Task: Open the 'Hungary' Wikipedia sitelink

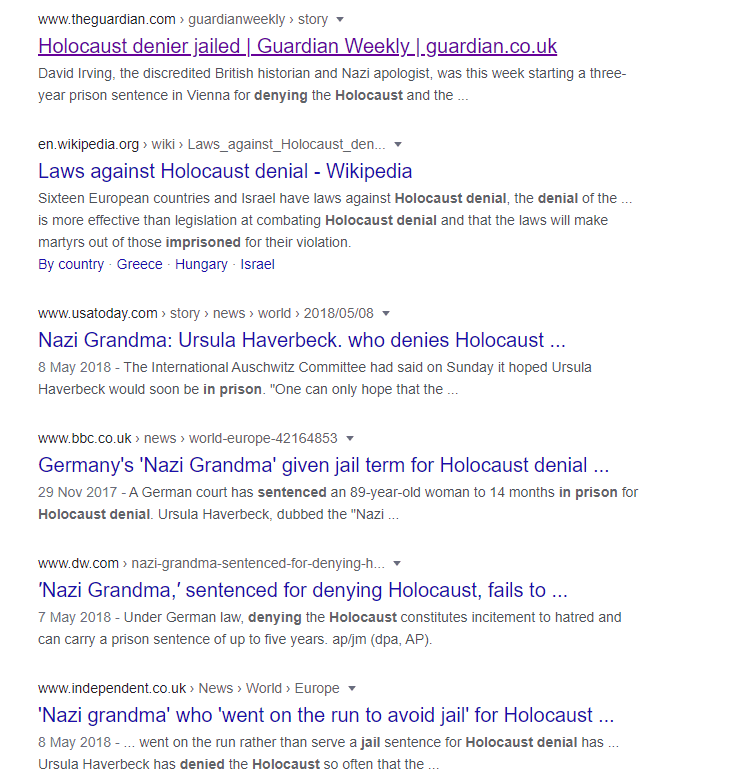Action: (201, 264)
